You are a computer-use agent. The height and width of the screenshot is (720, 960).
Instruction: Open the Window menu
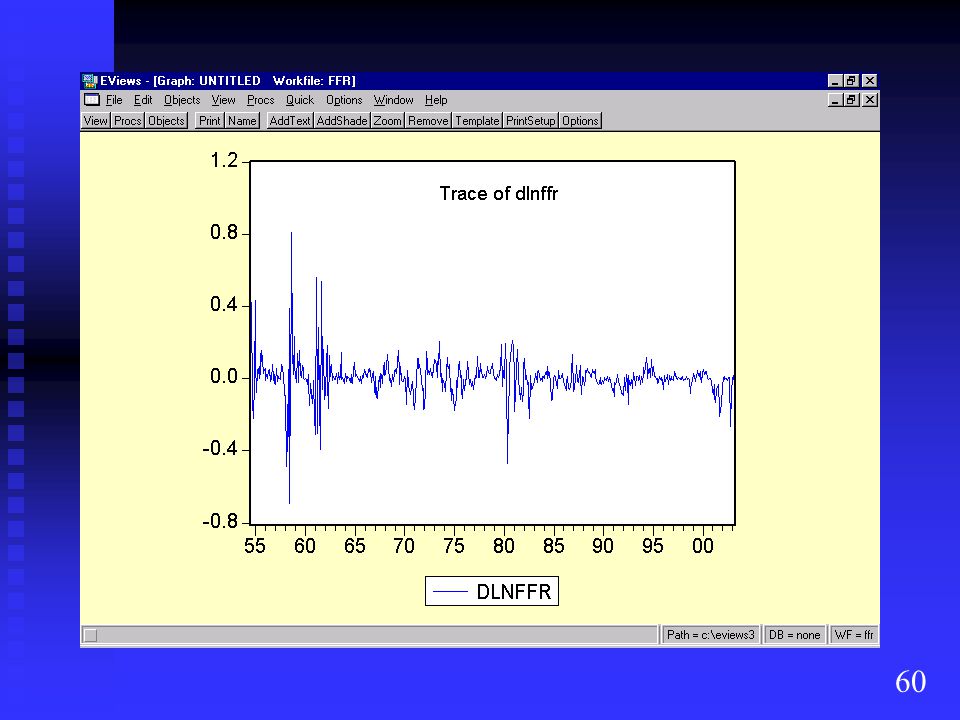[393, 100]
